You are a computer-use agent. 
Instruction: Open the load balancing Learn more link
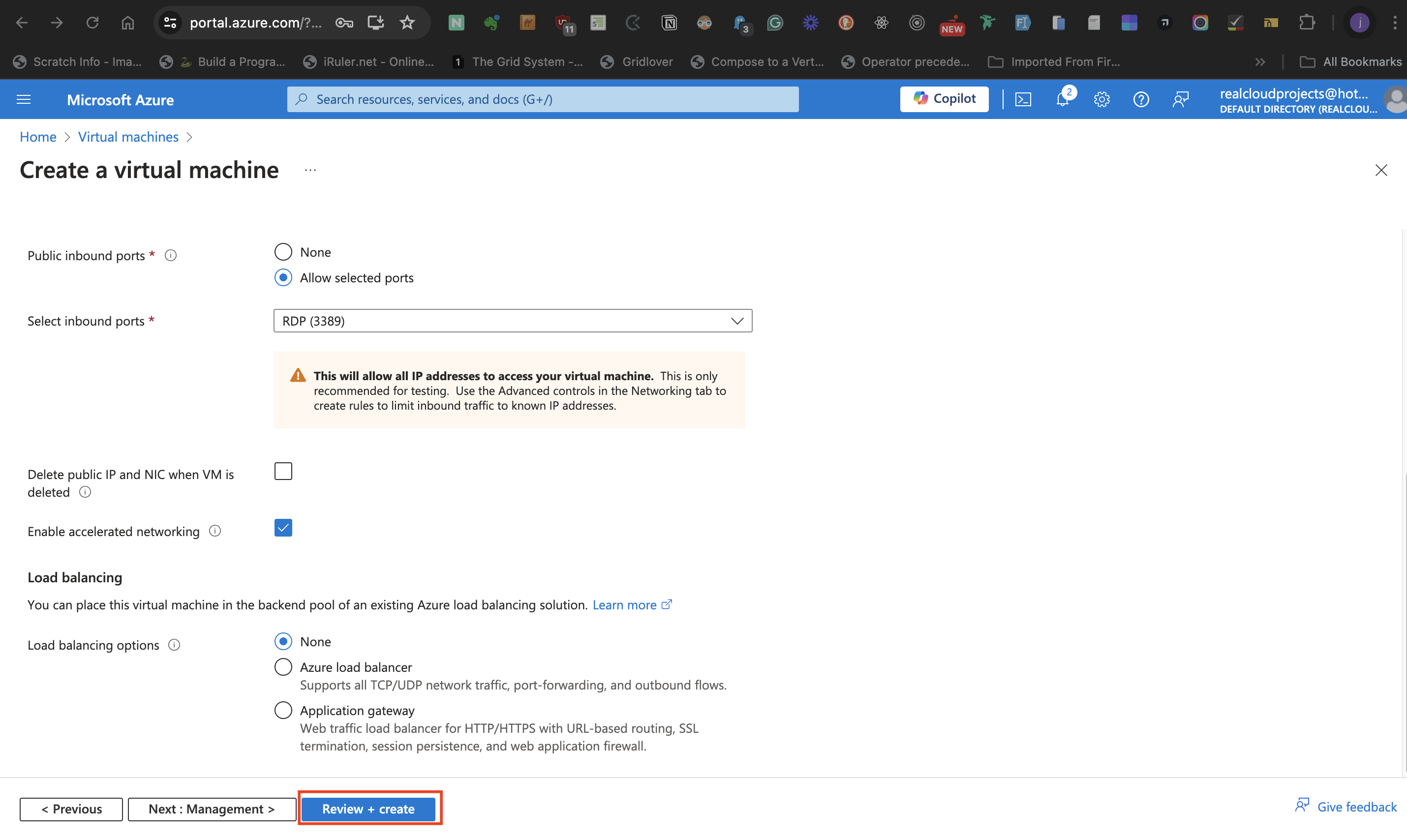click(625, 604)
